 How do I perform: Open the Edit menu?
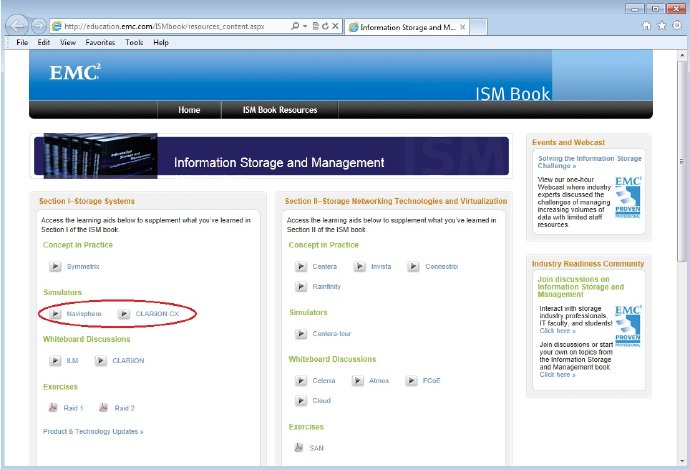click(x=44, y=43)
